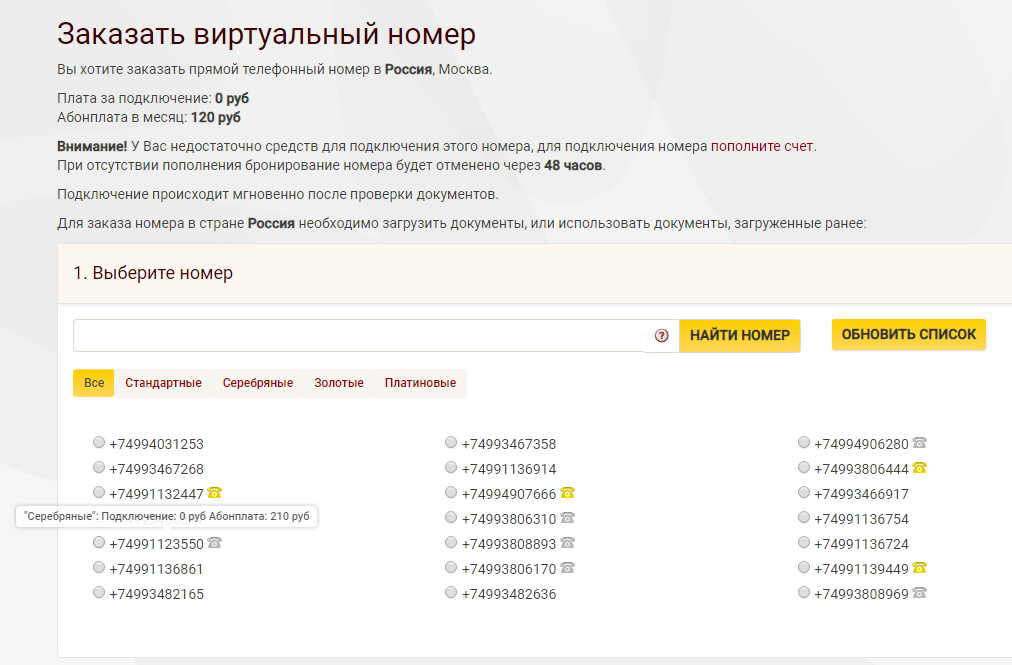The width and height of the screenshot is (1012, 665).
Task: Click the silver phone icon beside +74993806170
Action: [x=567, y=568]
